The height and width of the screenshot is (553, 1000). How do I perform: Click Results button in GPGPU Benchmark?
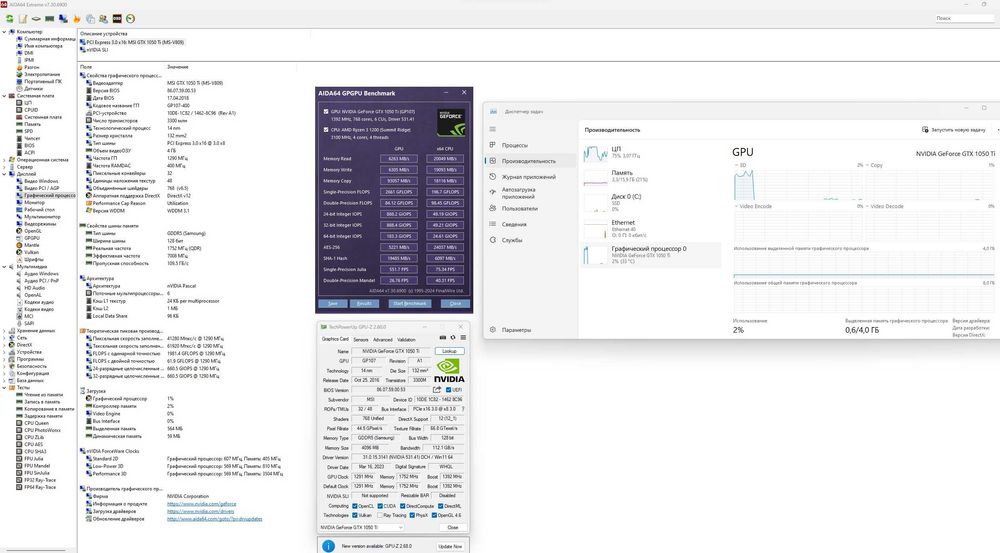coord(364,304)
